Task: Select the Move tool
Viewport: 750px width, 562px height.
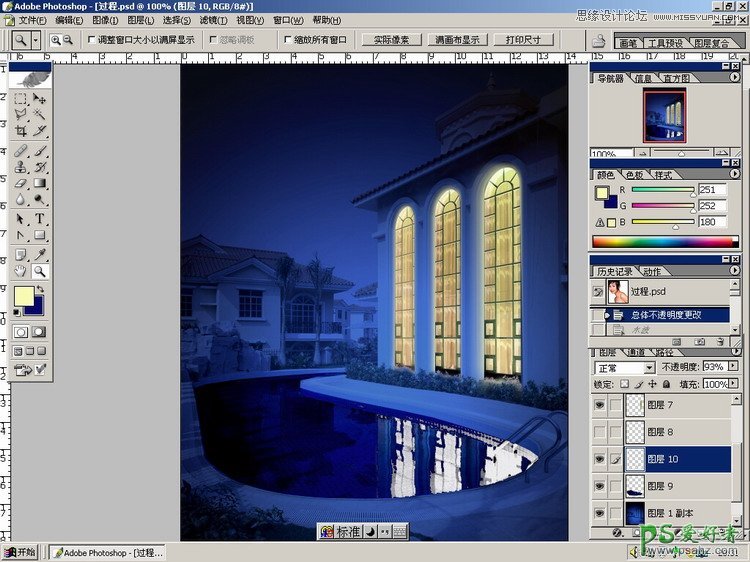Action: [40, 99]
